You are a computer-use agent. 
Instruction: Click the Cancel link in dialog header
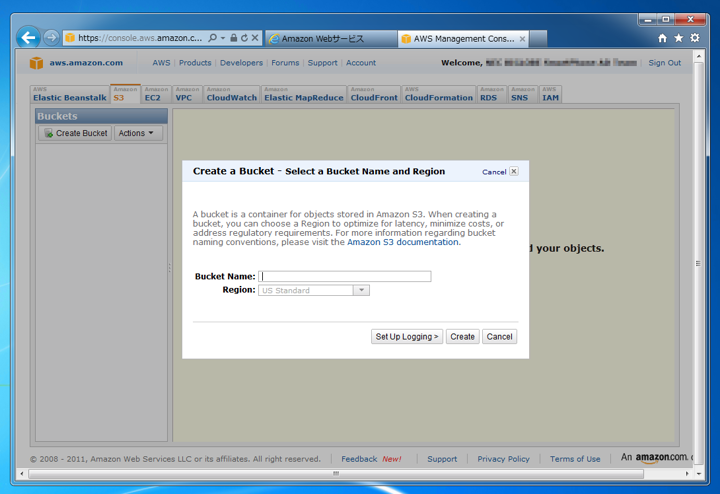pos(494,172)
